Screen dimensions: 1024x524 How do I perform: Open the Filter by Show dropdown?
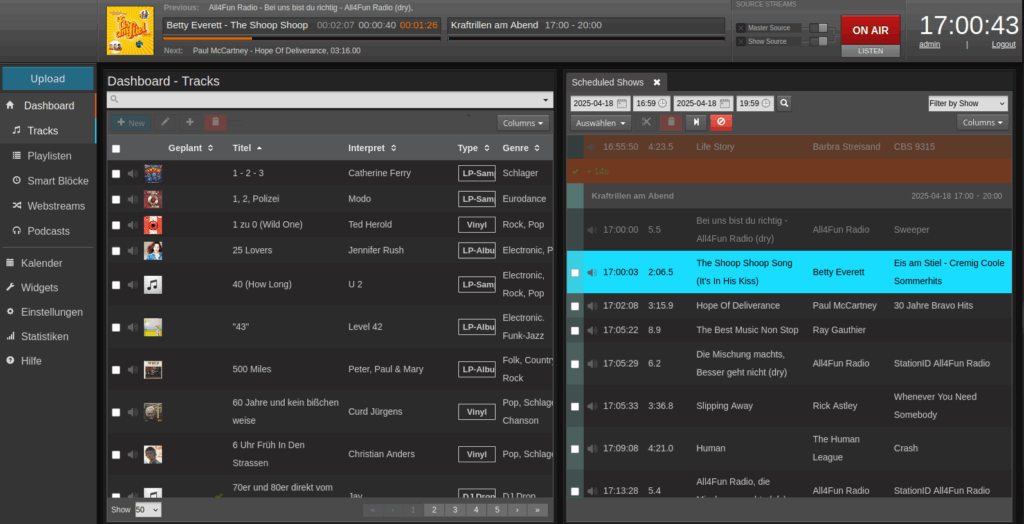(x=968, y=103)
